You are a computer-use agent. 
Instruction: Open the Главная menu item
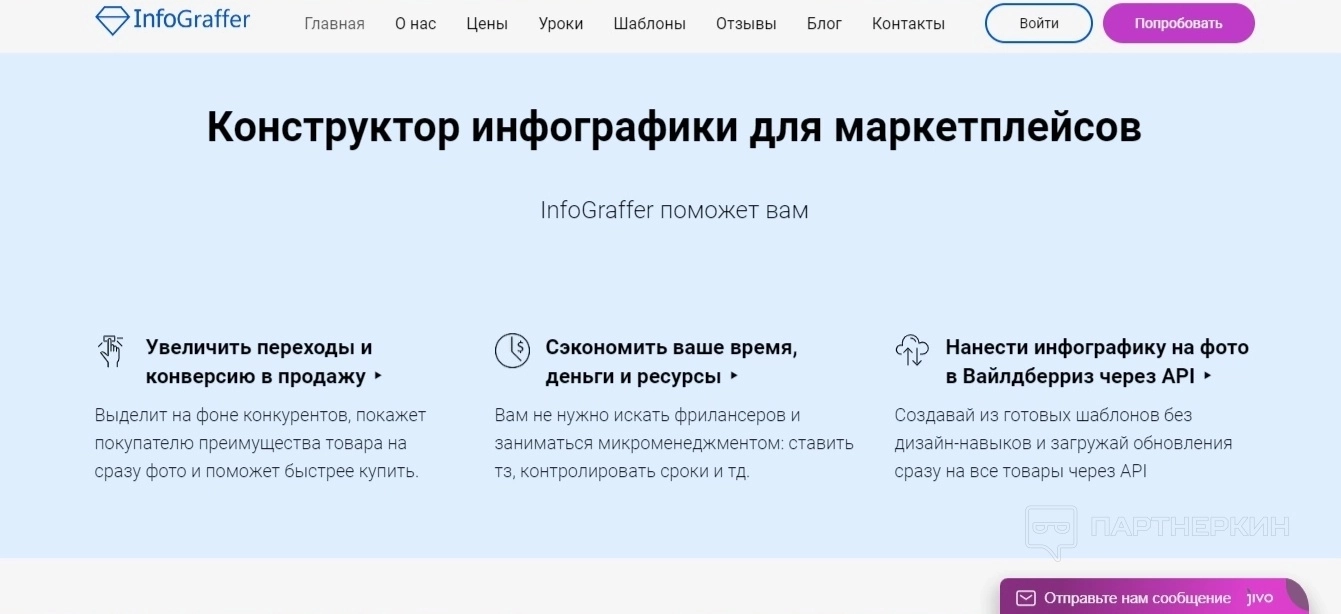click(x=334, y=24)
